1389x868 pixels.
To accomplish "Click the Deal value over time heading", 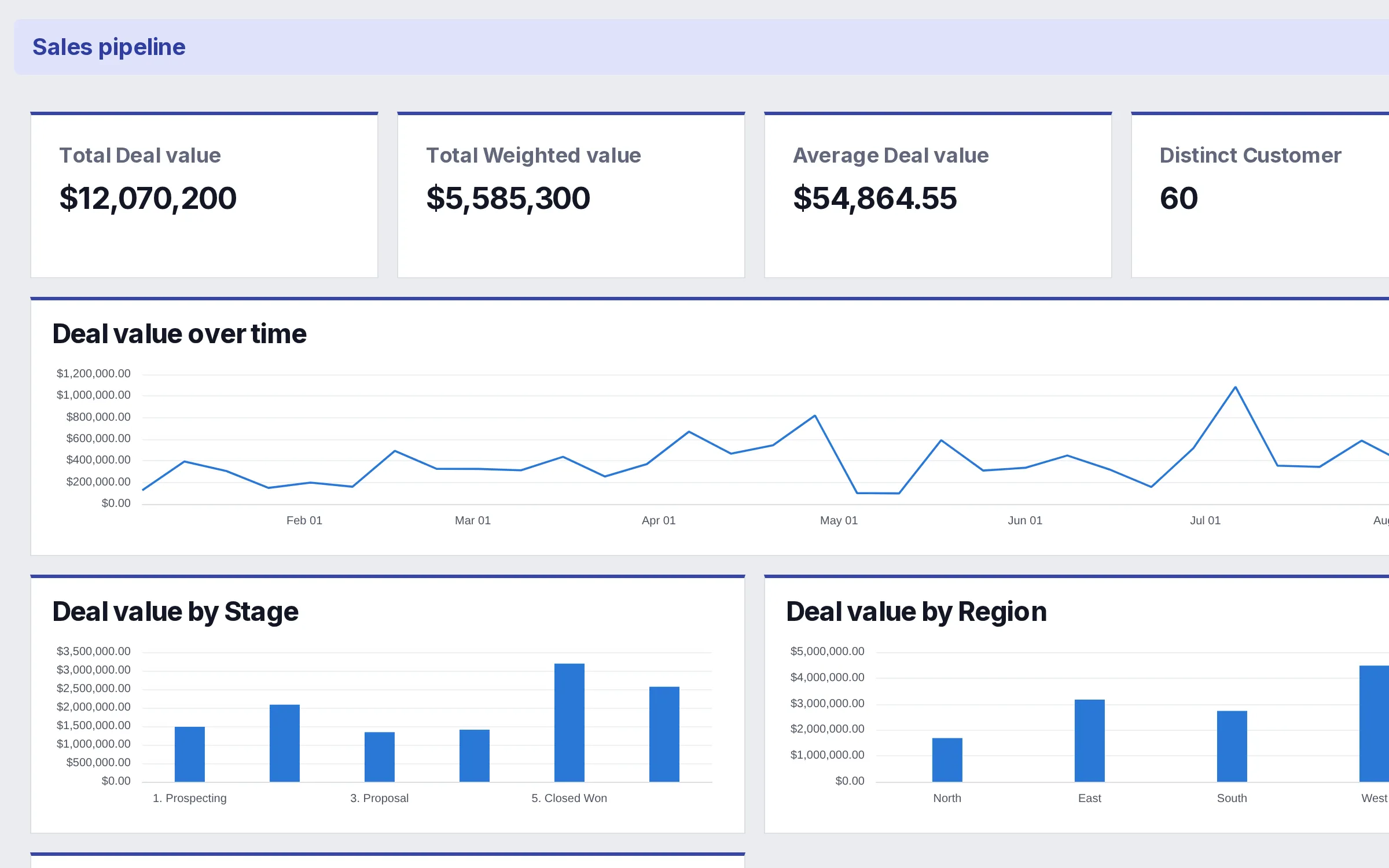I will point(179,334).
